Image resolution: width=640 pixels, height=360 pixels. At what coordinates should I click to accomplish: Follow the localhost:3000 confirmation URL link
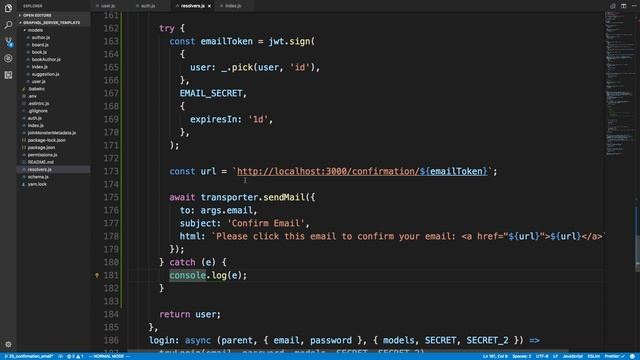[x=362, y=171]
